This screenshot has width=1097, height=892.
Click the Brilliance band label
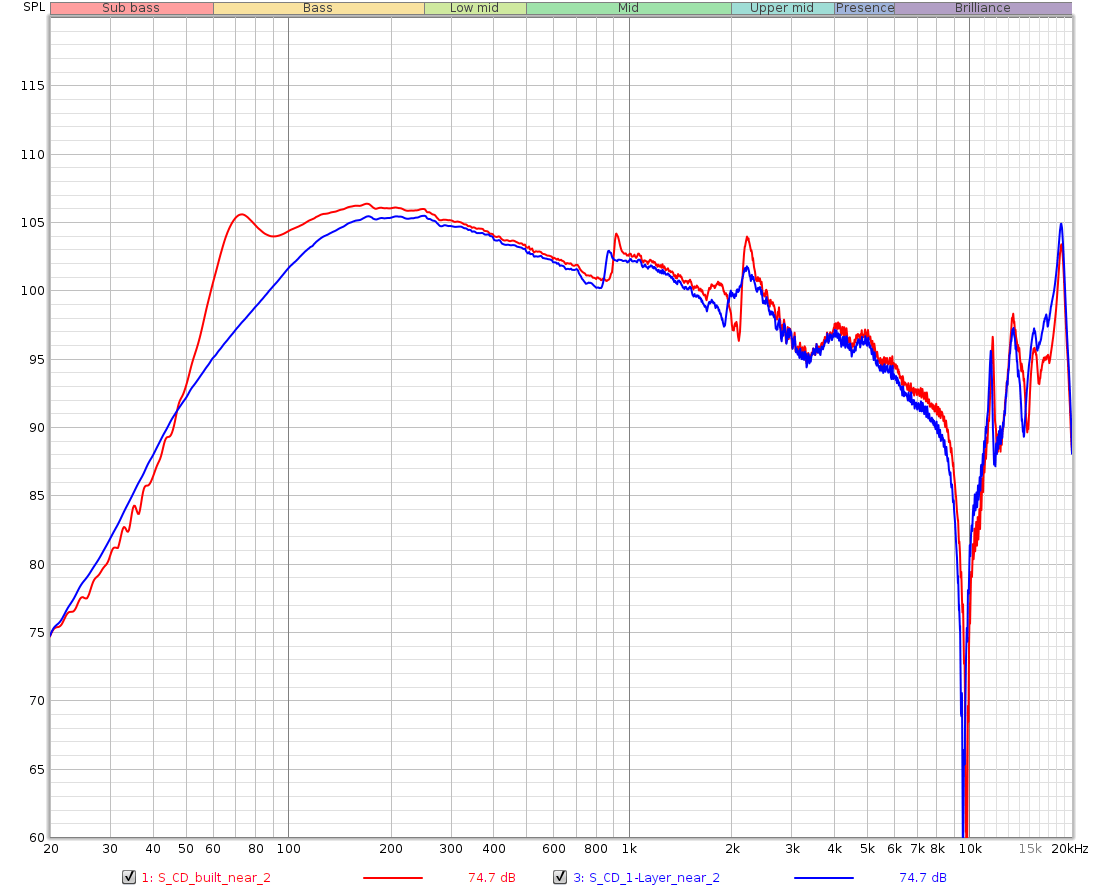click(x=983, y=8)
